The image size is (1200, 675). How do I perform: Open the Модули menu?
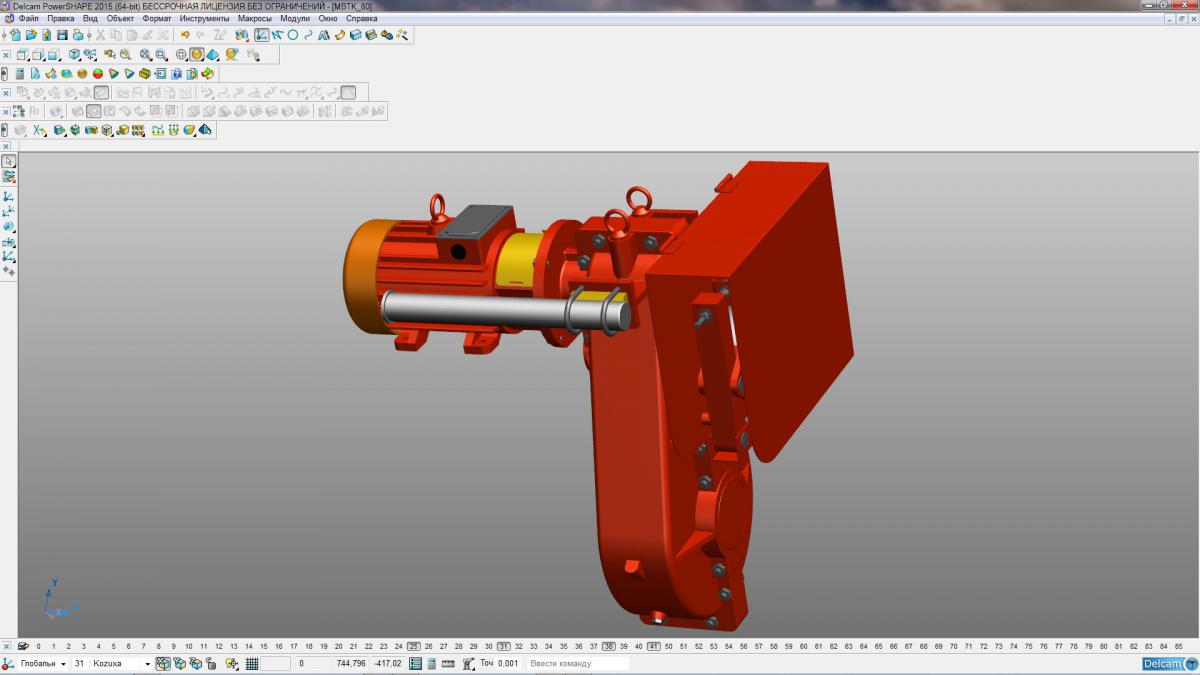coord(295,18)
